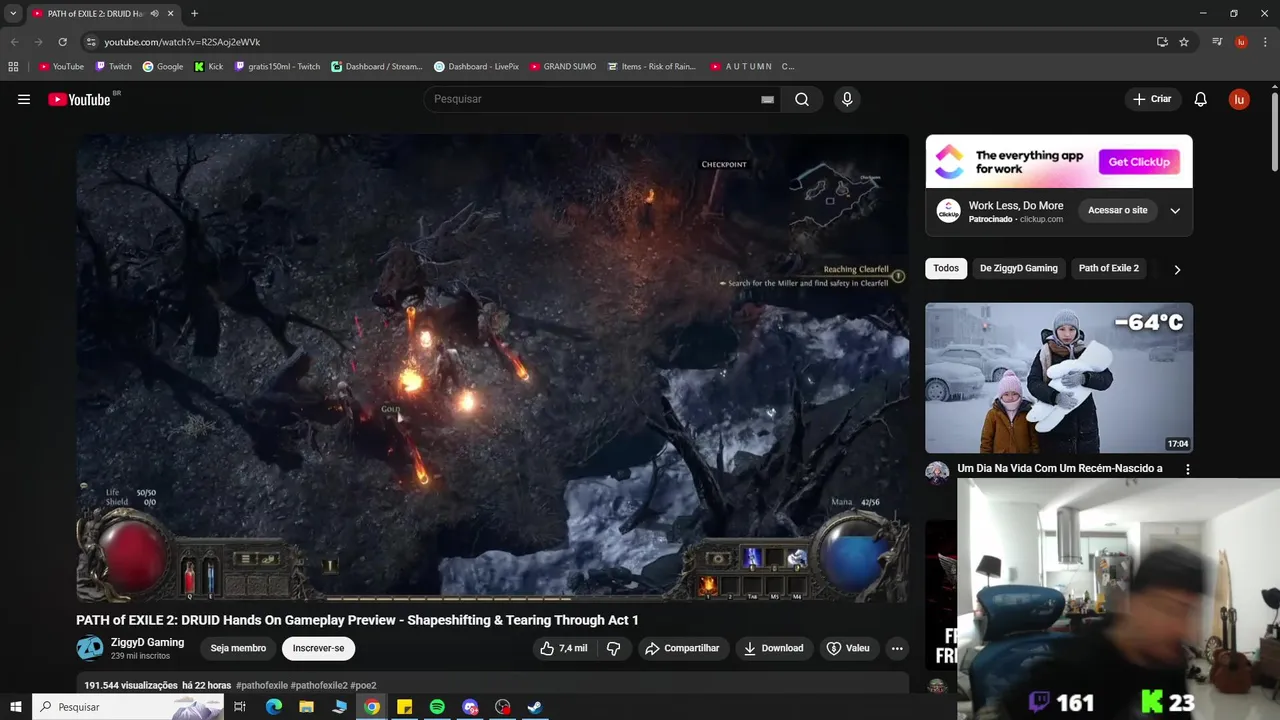Open Task View on the taskbar

[x=240, y=707]
